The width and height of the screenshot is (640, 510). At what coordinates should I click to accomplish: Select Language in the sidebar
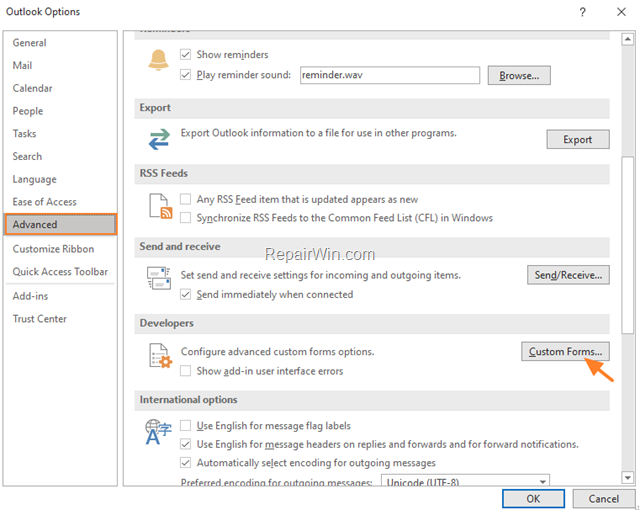60,179
